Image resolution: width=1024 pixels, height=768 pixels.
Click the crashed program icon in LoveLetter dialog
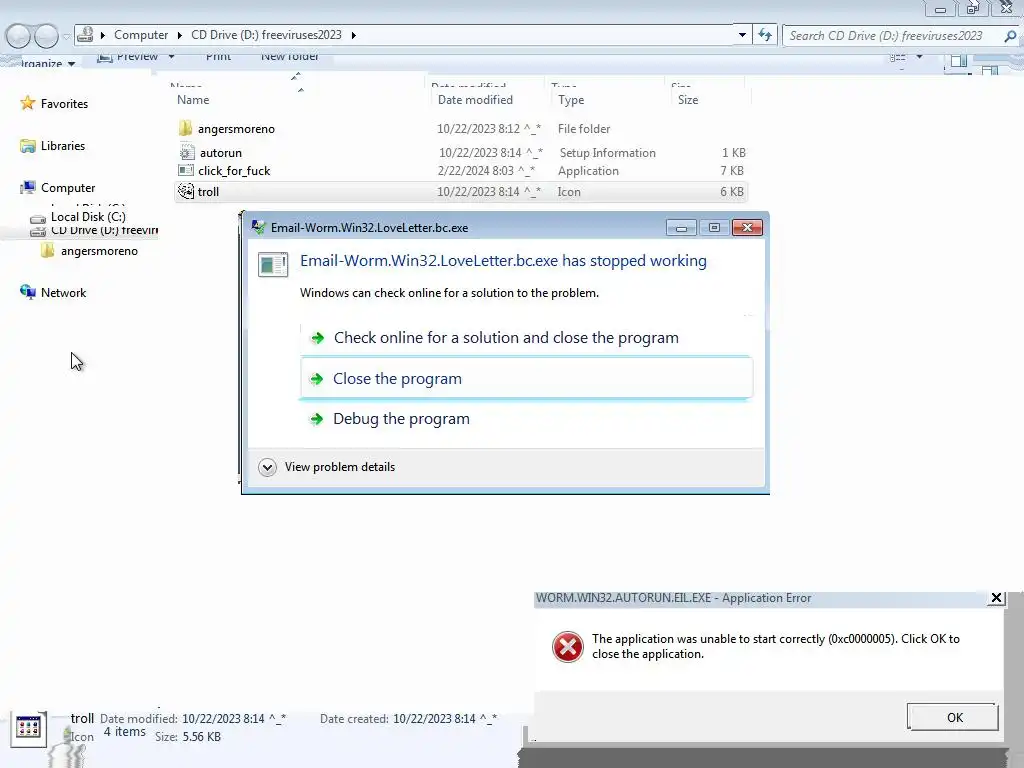(273, 264)
